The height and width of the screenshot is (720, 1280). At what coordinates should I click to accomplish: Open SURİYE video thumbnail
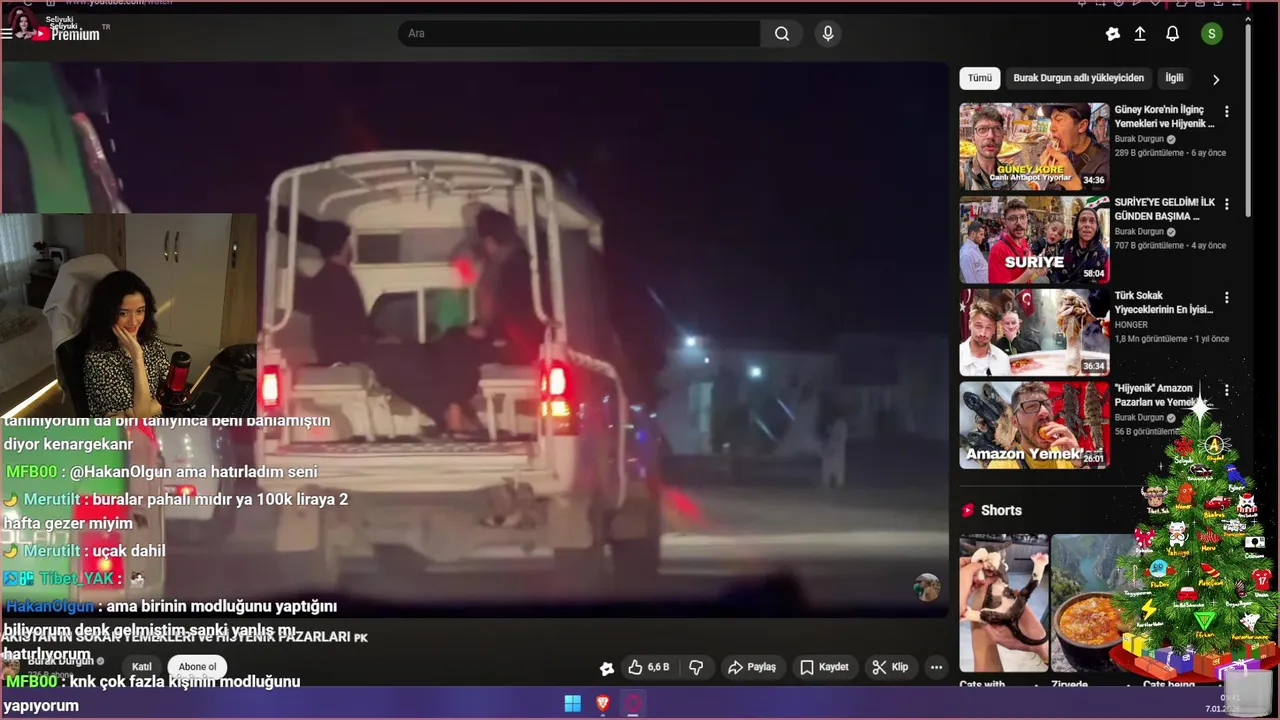click(x=1034, y=240)
